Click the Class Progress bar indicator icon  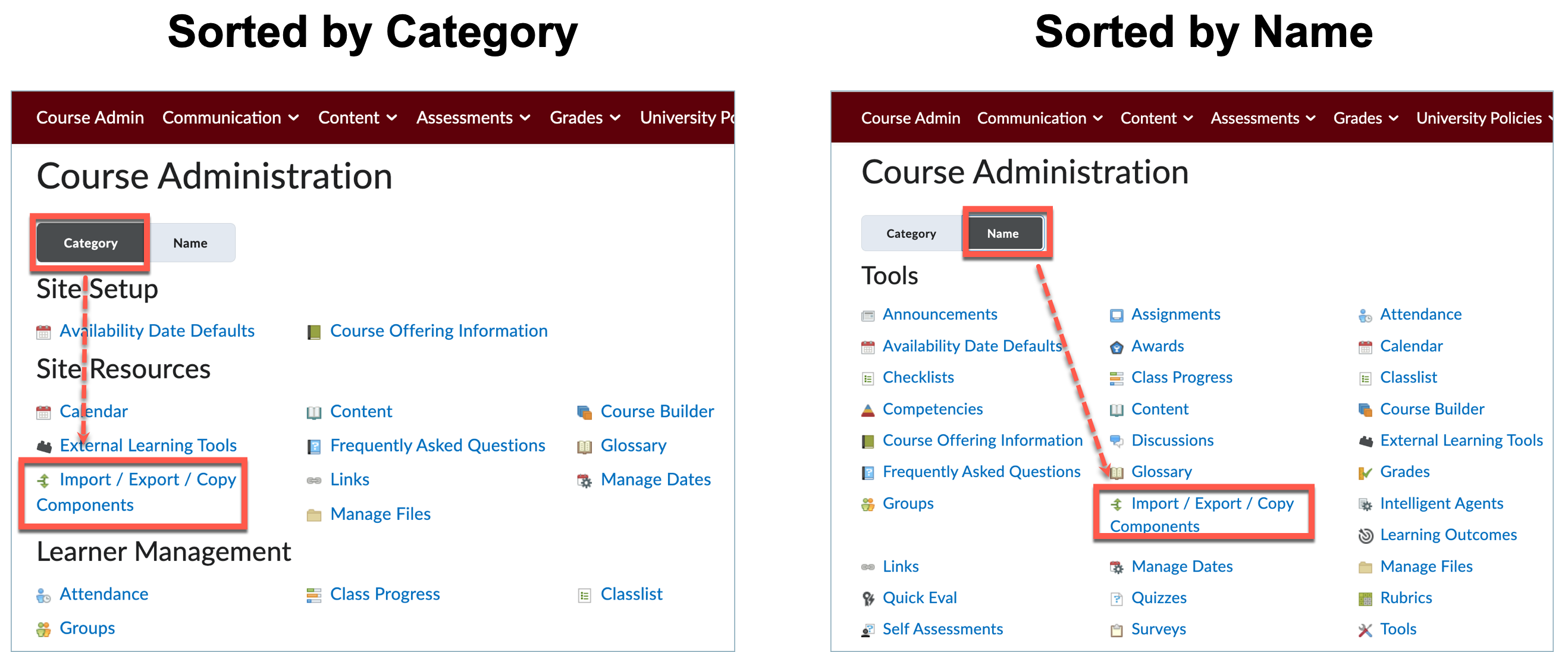tap(314, 595)
